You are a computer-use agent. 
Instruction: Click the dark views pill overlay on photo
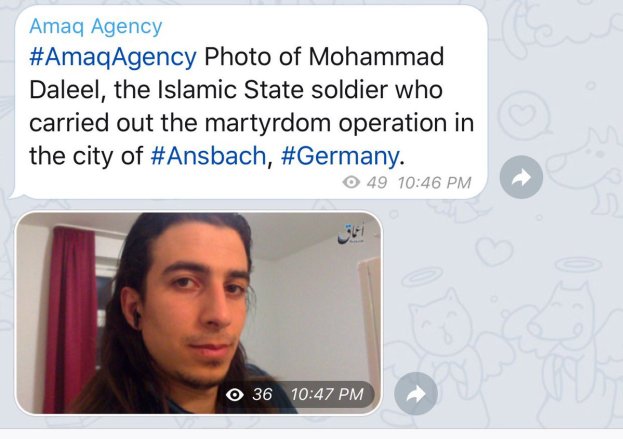point(295,395)
